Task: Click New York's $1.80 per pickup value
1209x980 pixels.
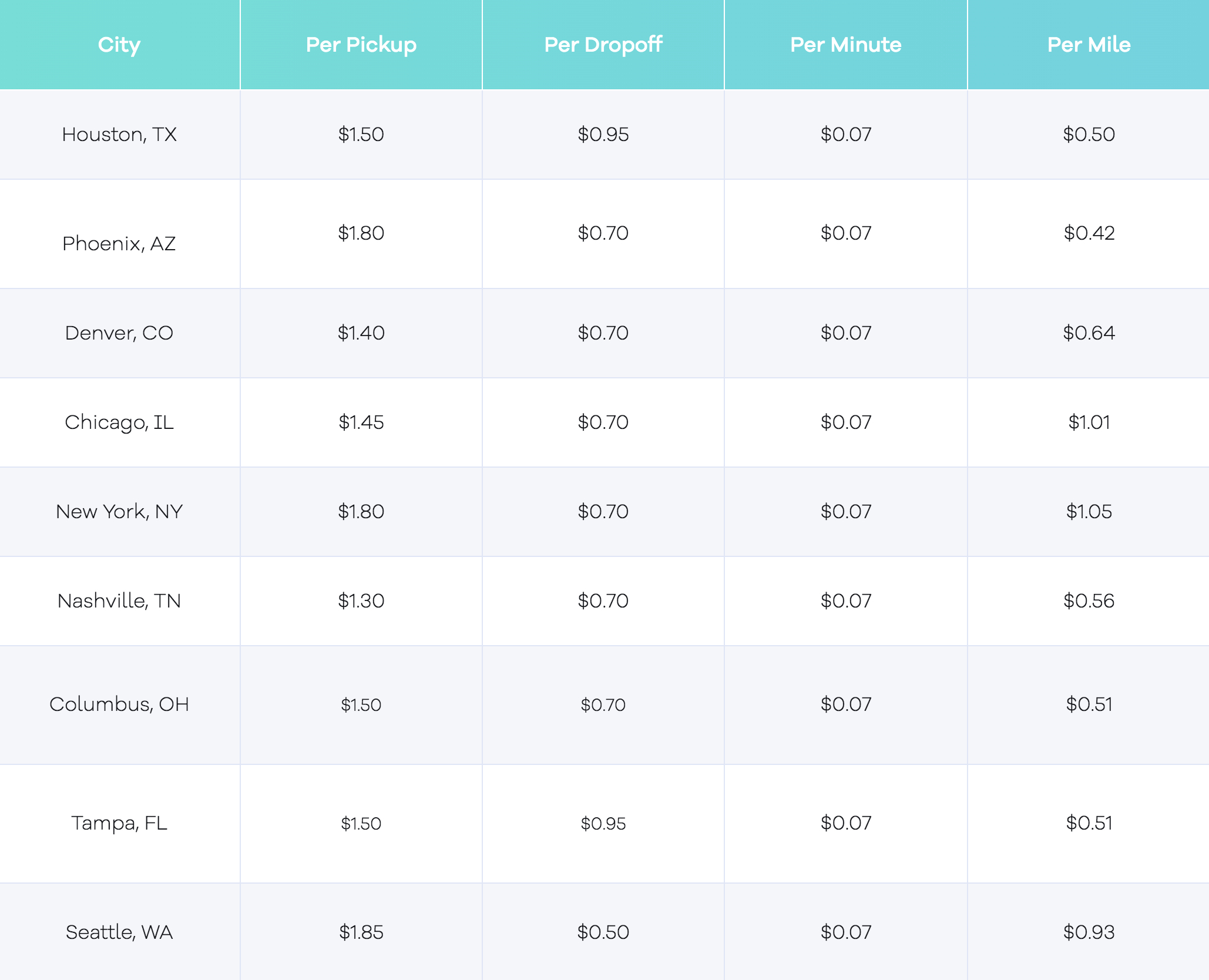Action: click(x=361, y=512)
